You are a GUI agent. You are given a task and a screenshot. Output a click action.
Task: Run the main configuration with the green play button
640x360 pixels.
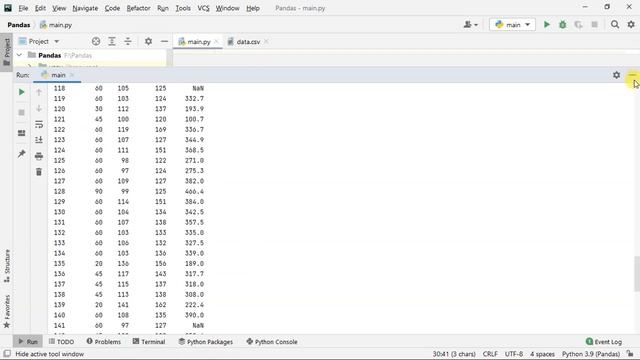[x=547, y=24]
